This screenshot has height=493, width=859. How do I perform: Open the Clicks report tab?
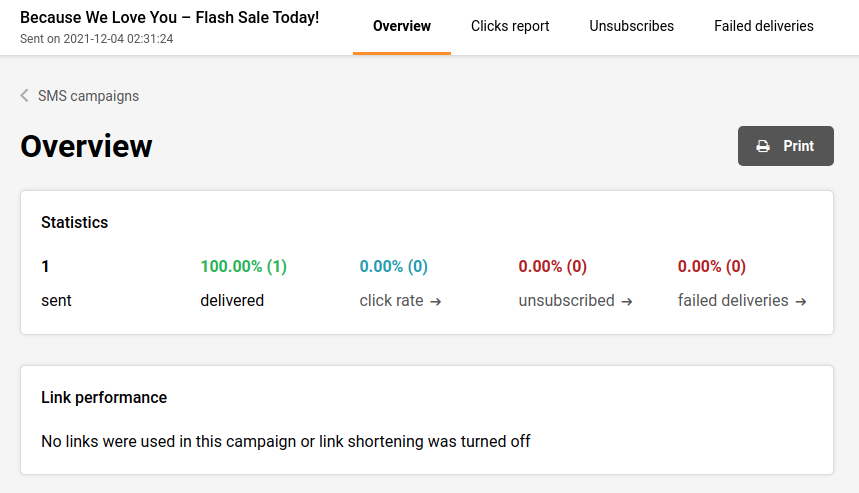pyautogui.click(x=510, y=26)
